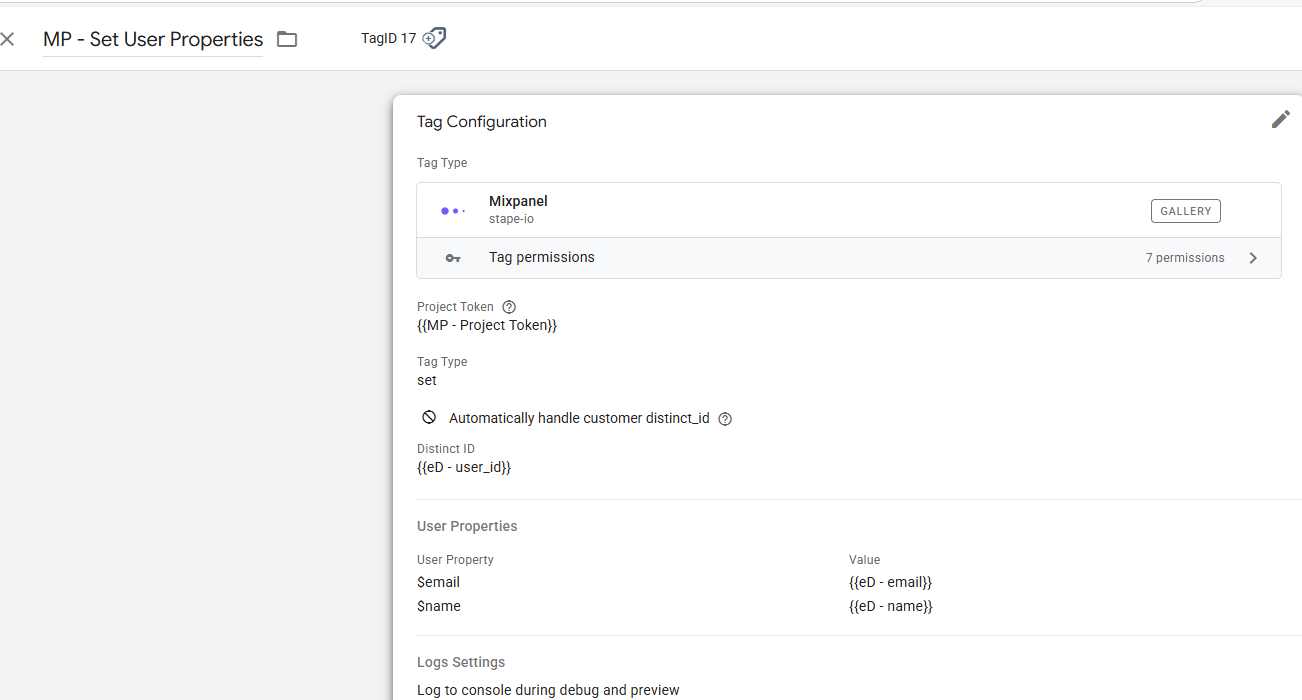Click the {{MP - Project Token}} value

[x=487, y=326]
